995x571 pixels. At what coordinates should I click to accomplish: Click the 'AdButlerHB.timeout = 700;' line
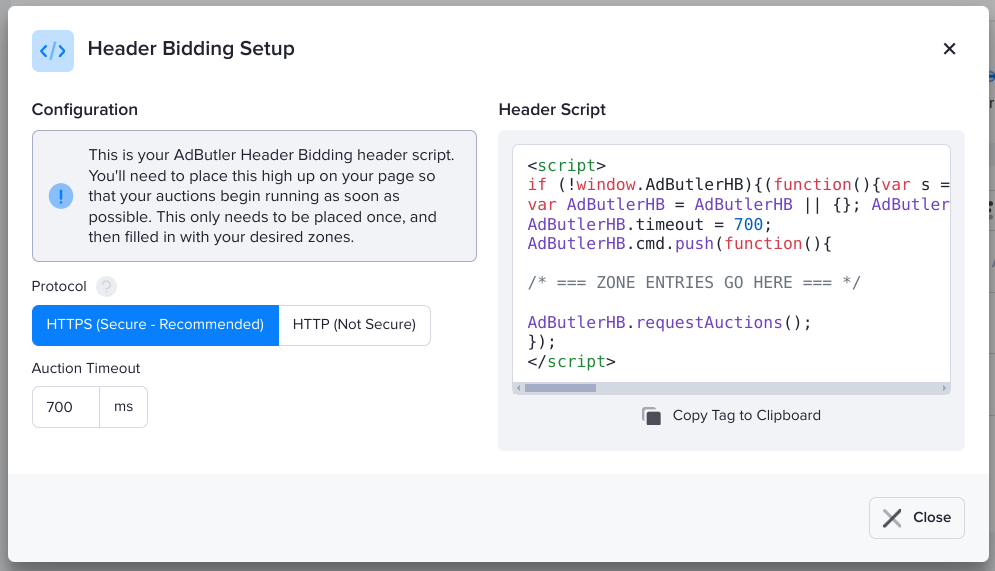pyautogui.click(x=650, y=225)
